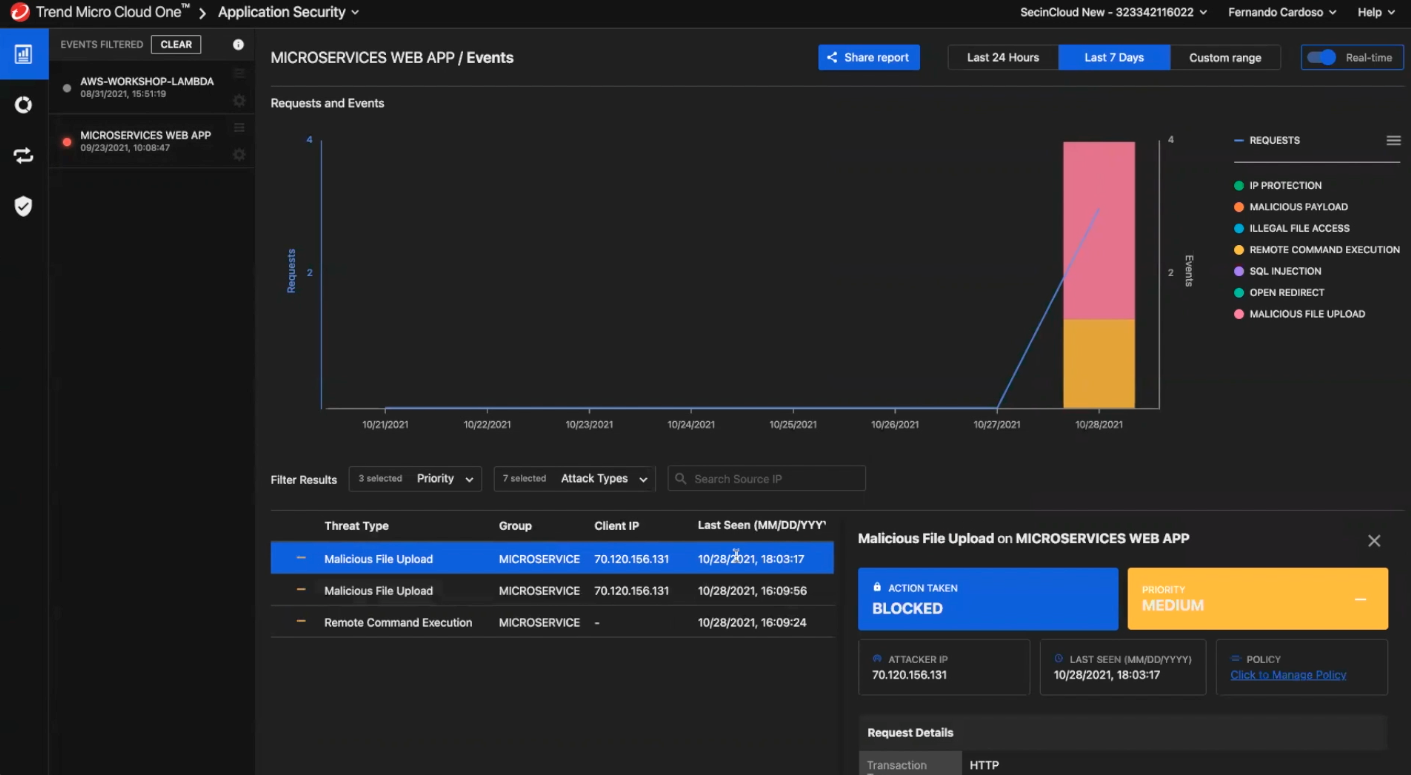Click the pink Malicious File Upload bar segment
This screenshot has height=775, width=1411.
pos(1099,230)
